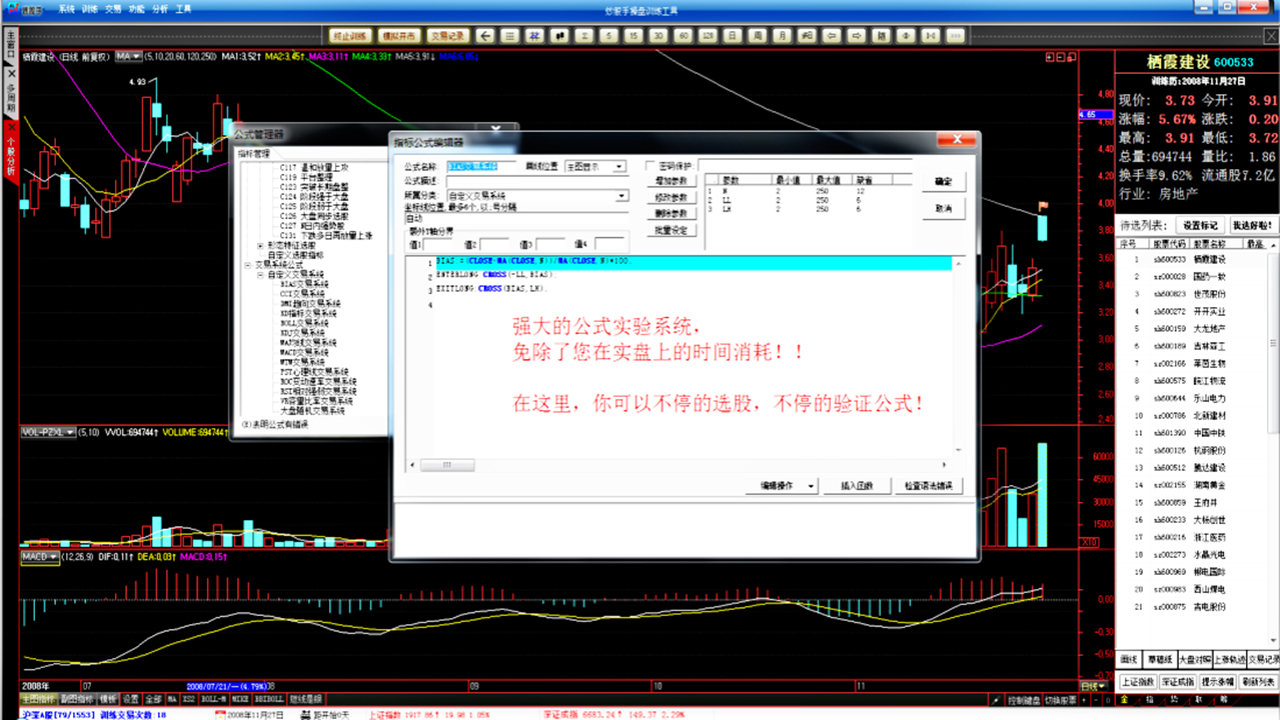Click the 60-minute period toolbar icon
The width and height of the screenshot is (1280, 720).
point(683,35)
